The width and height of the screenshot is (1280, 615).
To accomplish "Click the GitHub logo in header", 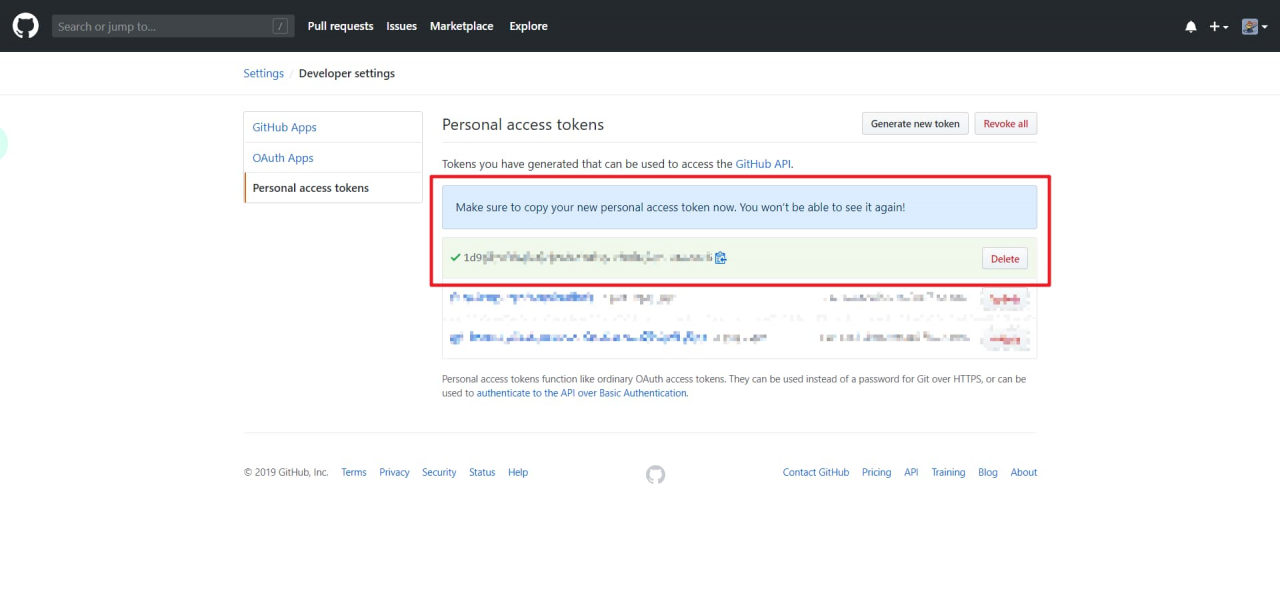I will 25,26.
